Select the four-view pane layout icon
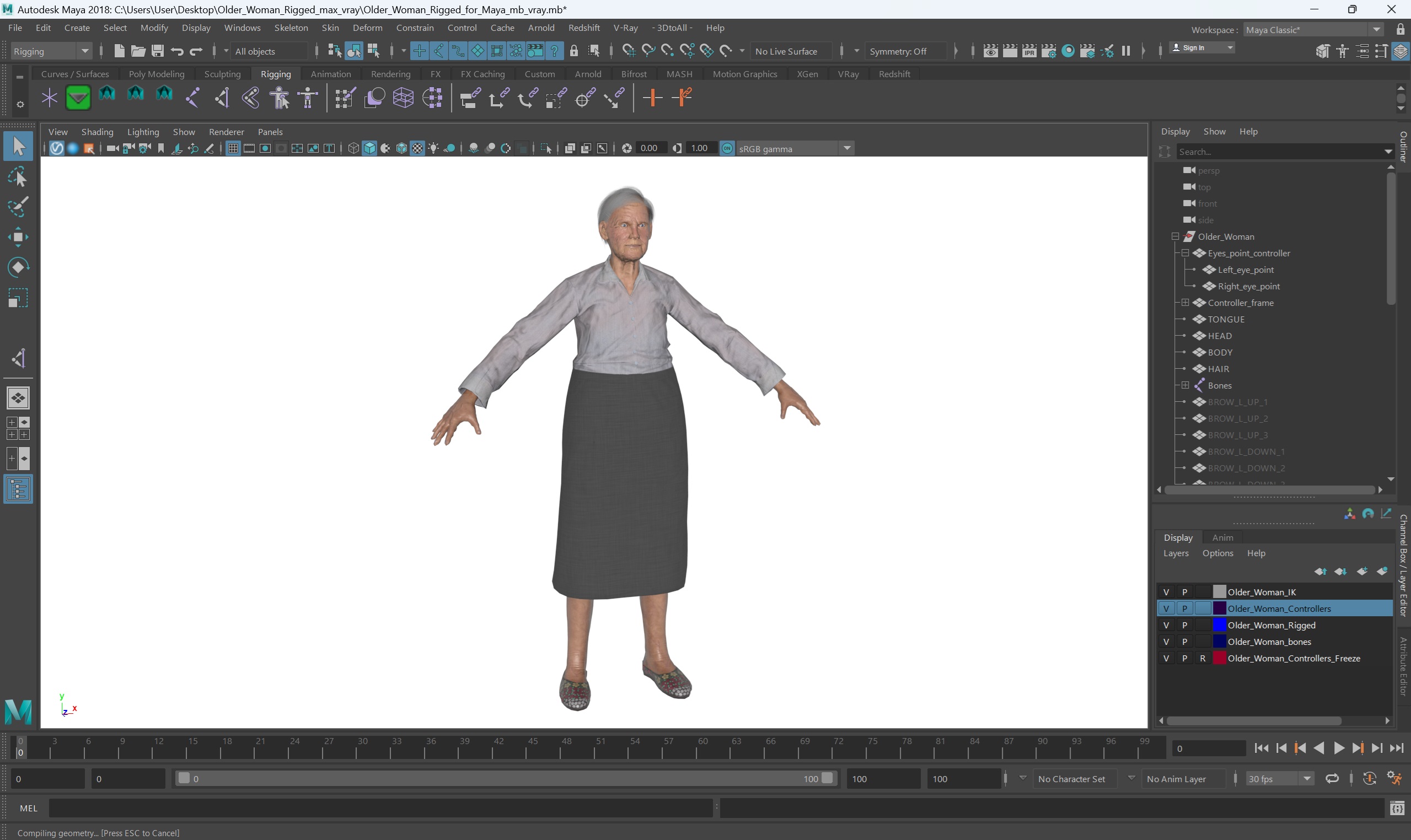 coord(18,428)
